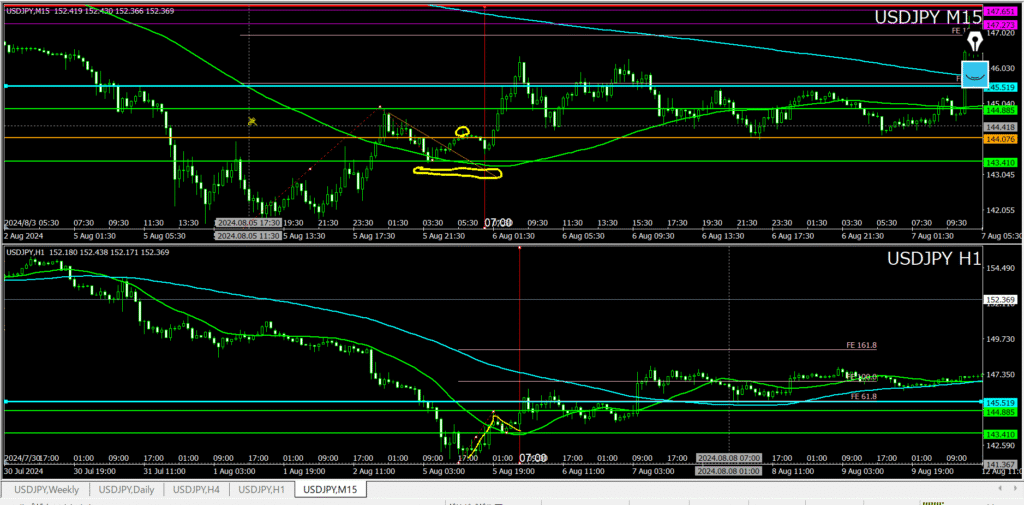1024x505 pixels.
Task: Select the FE 161.8 Fibonacci label
Action: (861, 345)
